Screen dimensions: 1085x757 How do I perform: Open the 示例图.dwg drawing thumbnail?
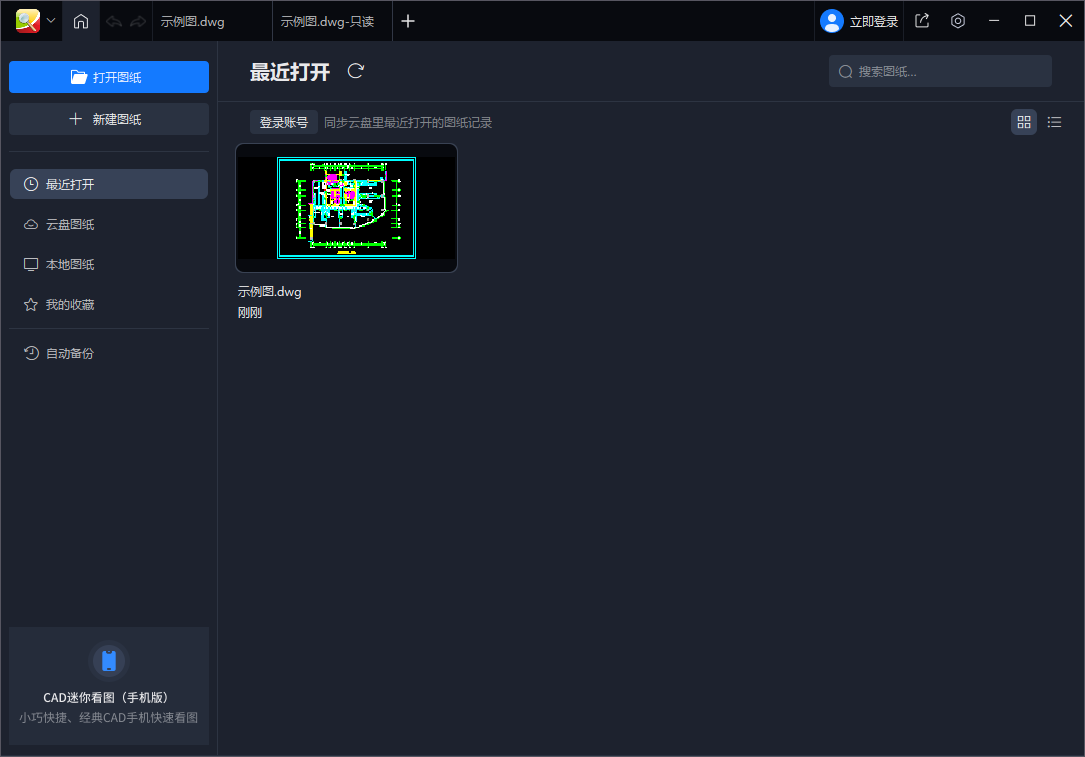pyautogui.click(x=346, y=208)
